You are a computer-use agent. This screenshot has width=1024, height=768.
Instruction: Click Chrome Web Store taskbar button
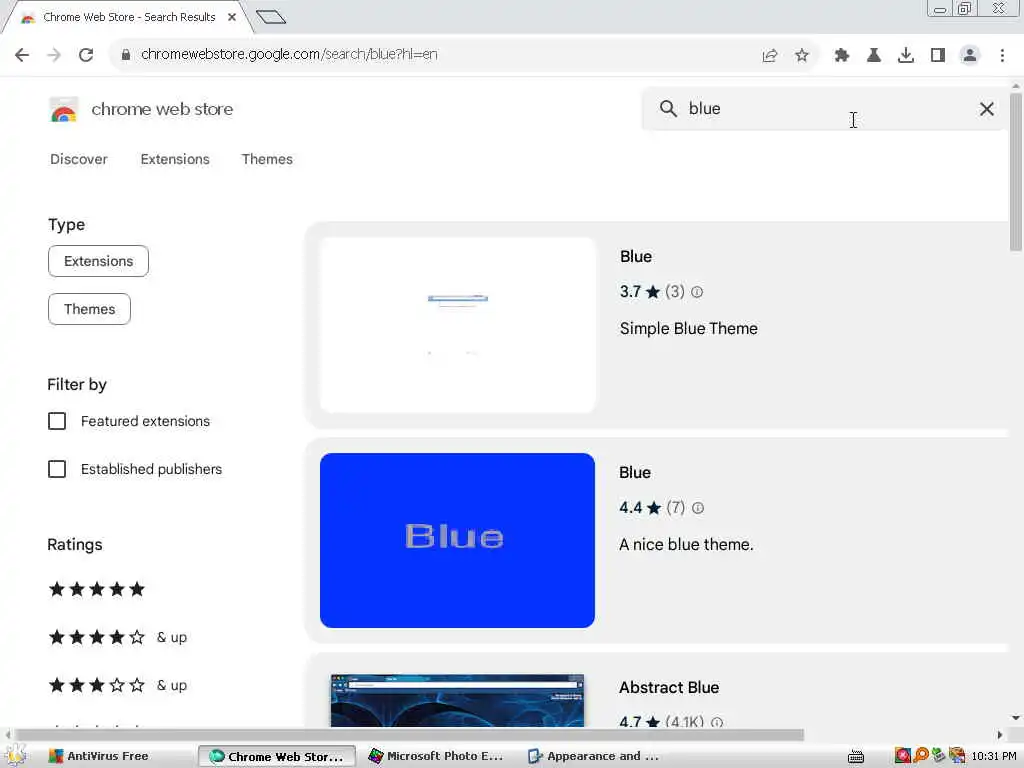tap(277, 756)
